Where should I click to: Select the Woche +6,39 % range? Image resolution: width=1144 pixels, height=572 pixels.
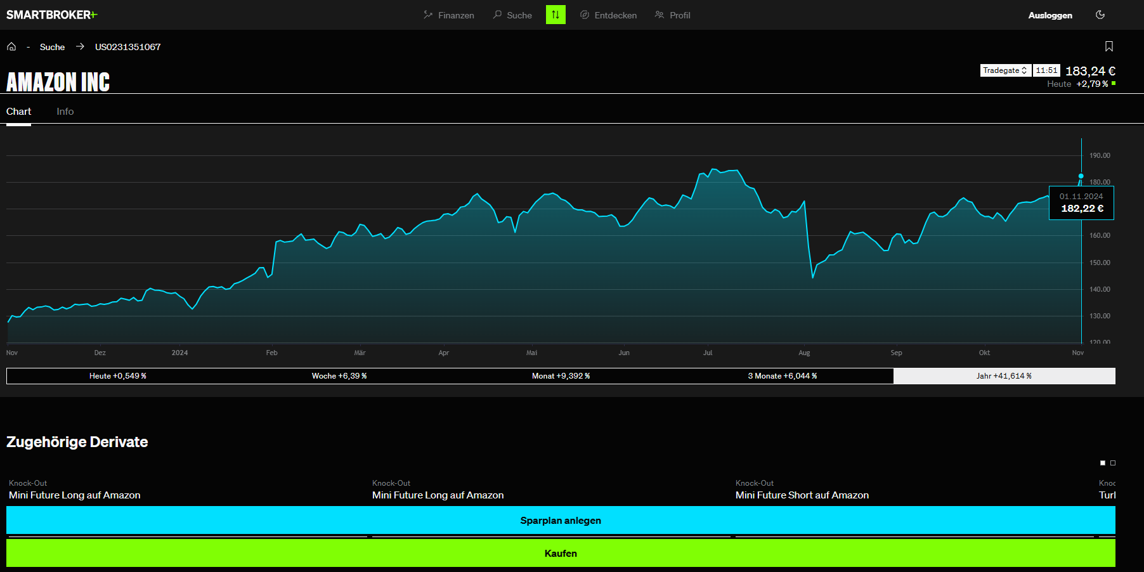pyautogui.click(x=339, y=376)
